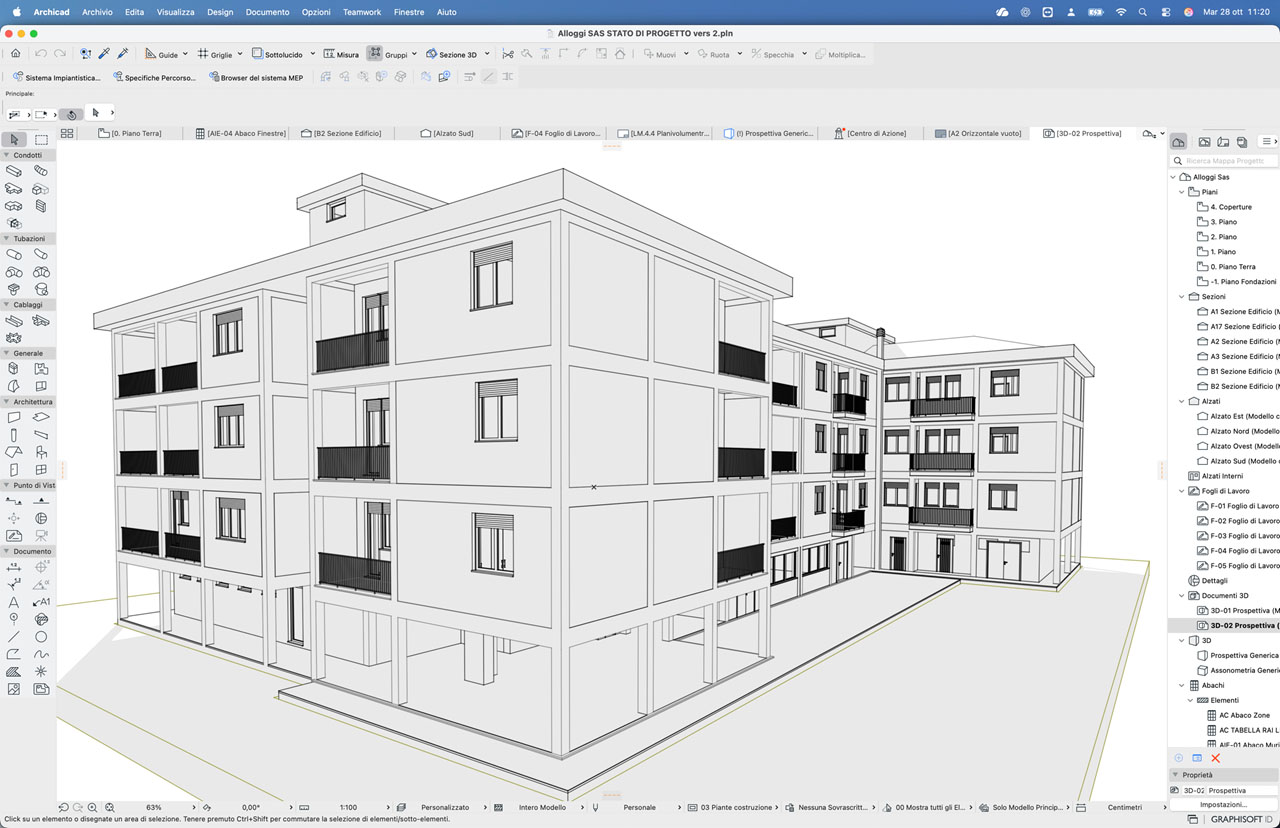This screenshot has width=1280, height=828.
Task: Select the Arrow selection tool
Action: 14,138
